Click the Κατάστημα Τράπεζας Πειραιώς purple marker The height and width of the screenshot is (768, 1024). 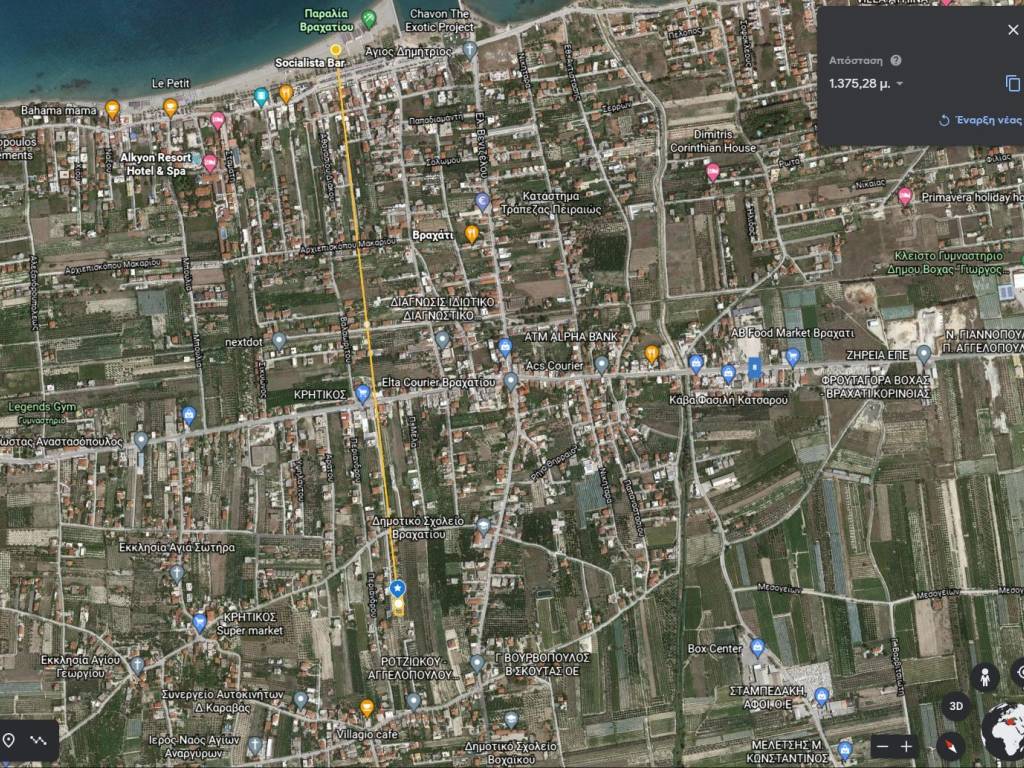pos(482,202)
